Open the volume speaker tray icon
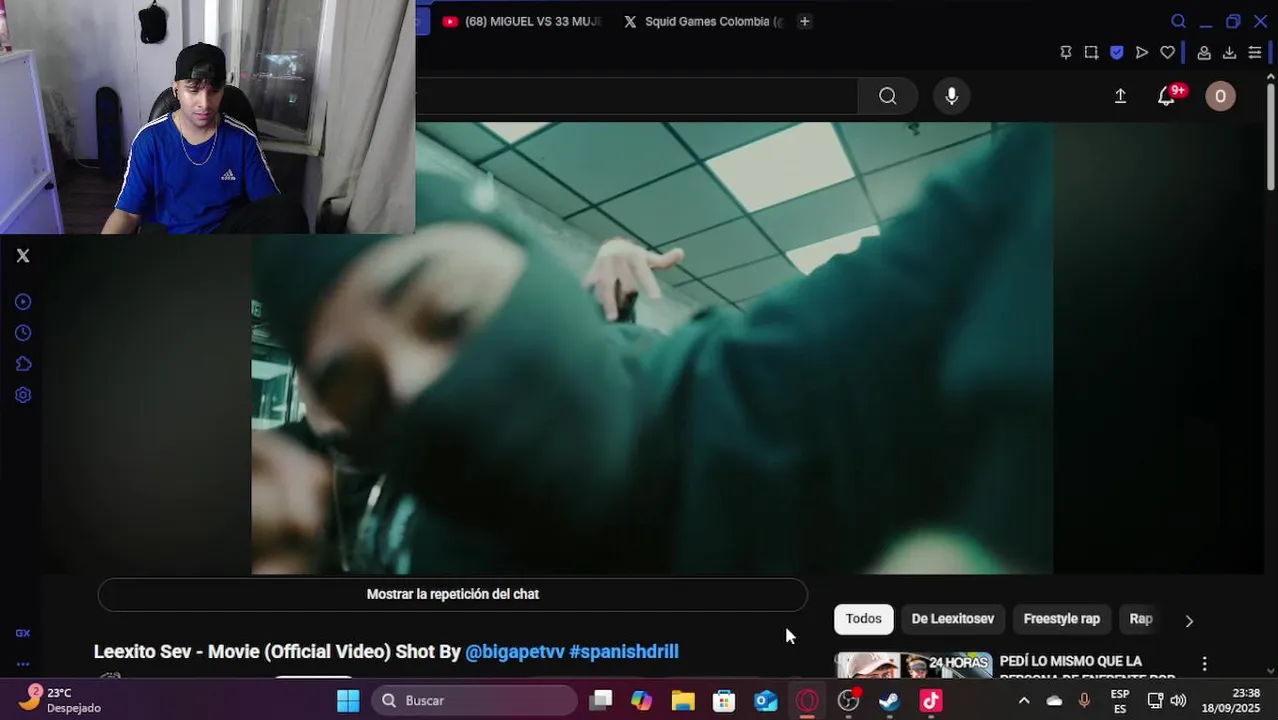 click(1178, 700)
